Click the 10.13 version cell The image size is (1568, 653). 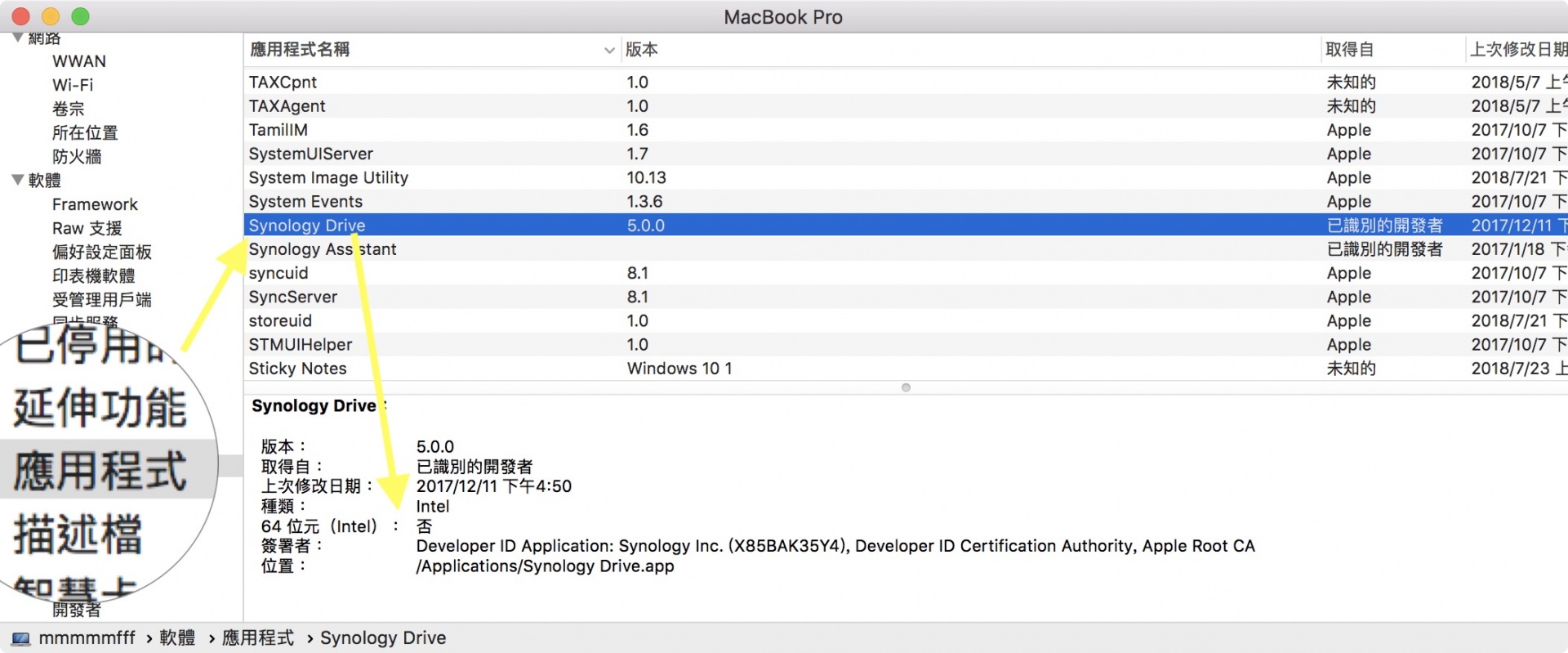pos(647,177)
